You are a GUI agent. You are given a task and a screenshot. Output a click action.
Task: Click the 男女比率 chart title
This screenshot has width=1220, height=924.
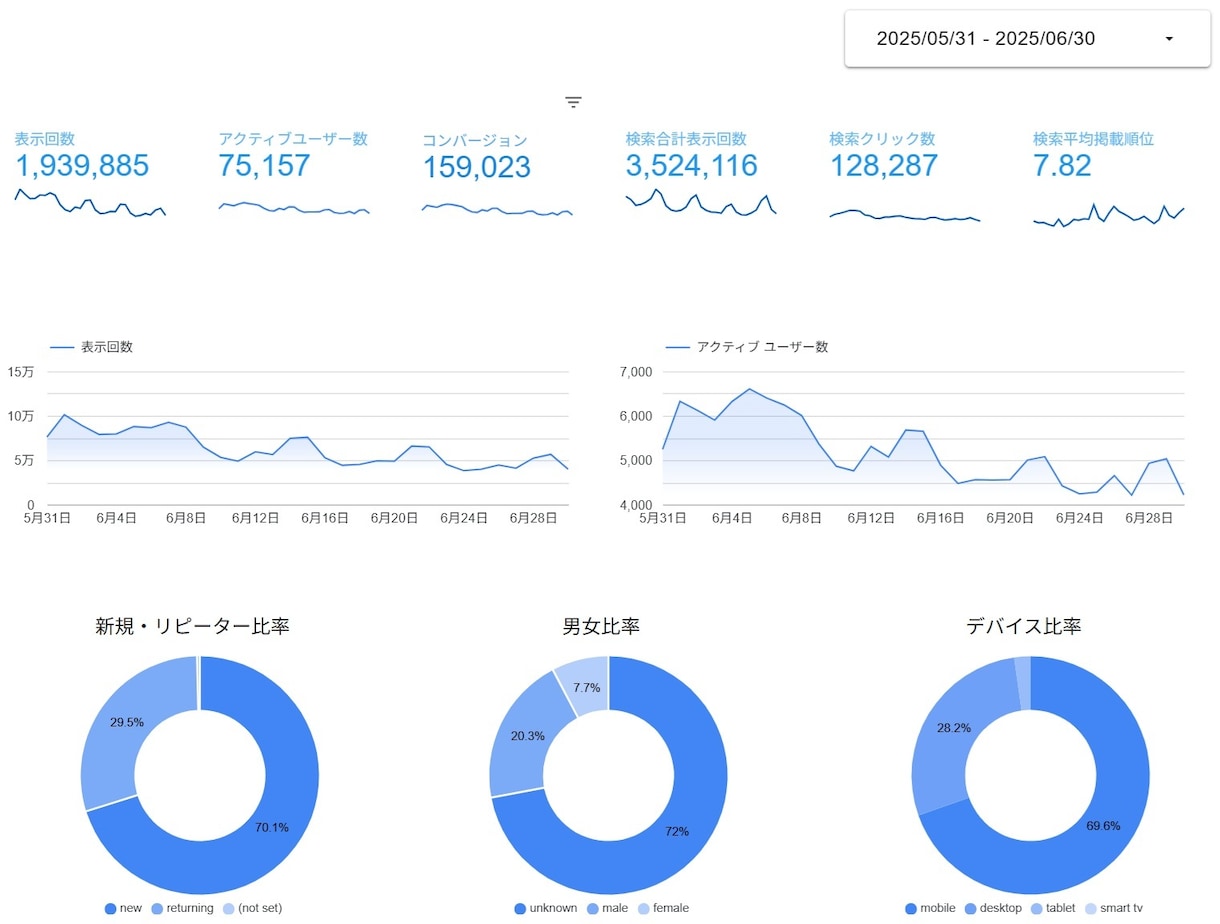(x=601, y=627)
